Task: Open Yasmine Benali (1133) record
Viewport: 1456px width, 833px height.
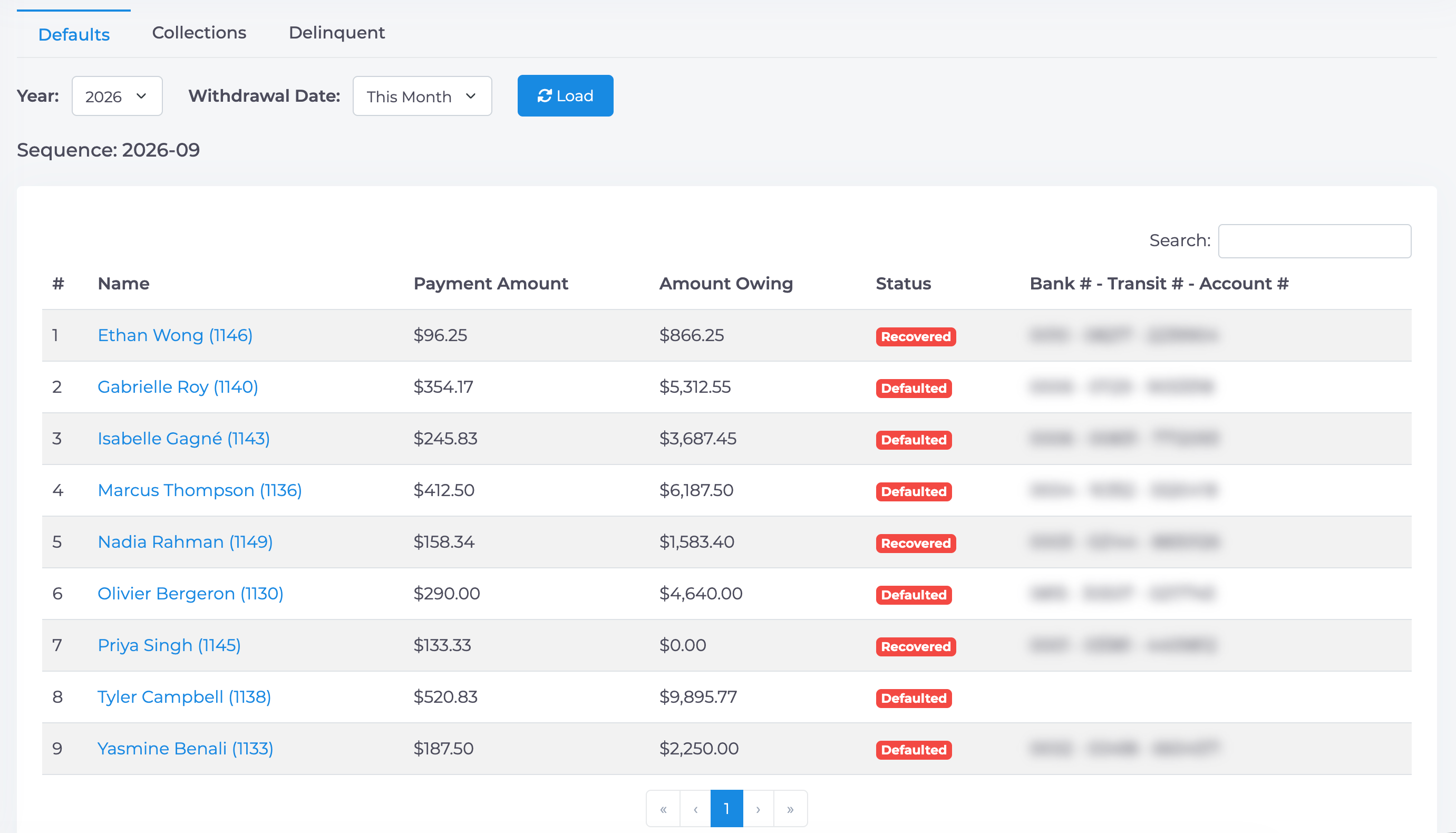Action: coord(185,748)
